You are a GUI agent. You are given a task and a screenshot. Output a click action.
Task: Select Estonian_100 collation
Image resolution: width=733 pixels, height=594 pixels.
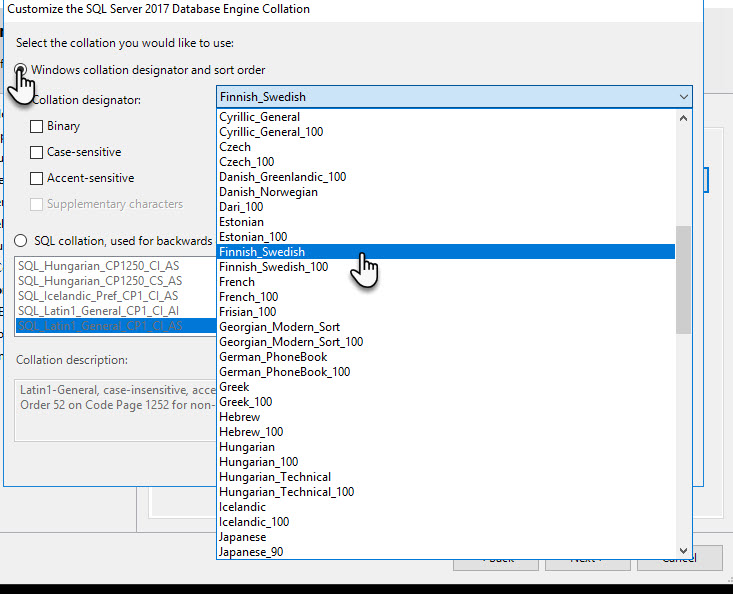click(x=446, y=236)
